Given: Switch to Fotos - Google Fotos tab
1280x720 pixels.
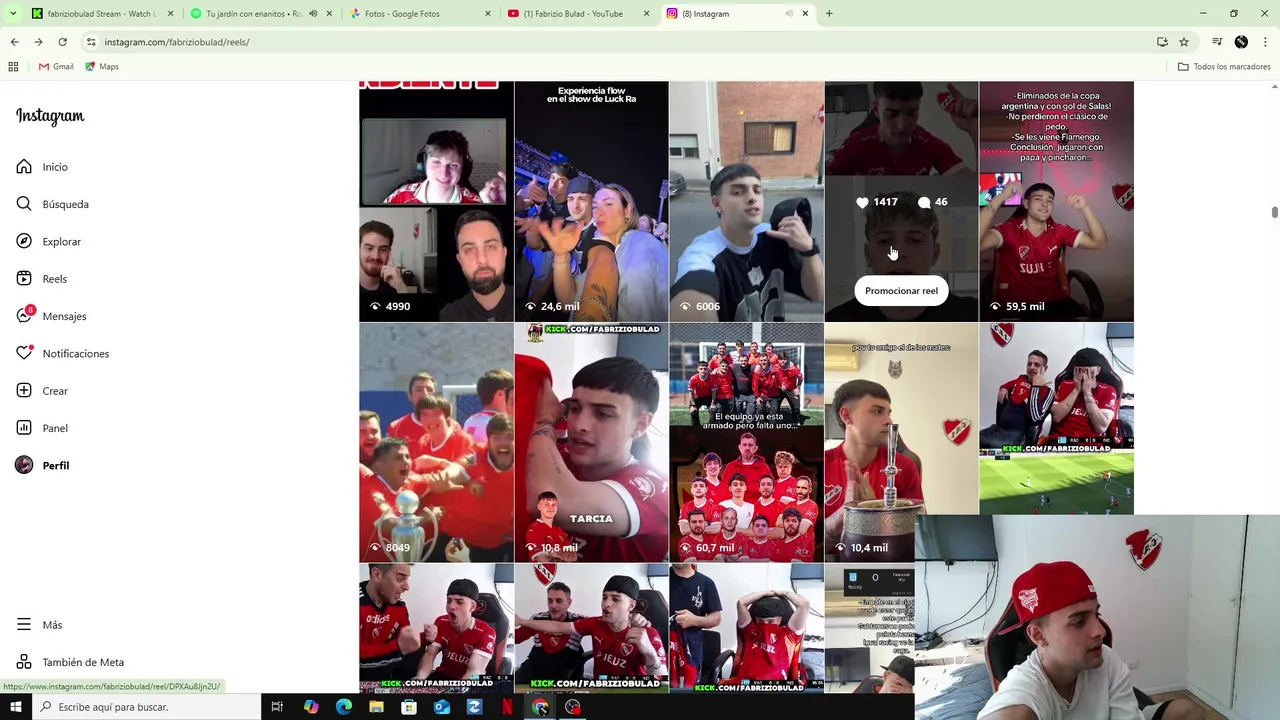Looking at the screenshot, I should (415, 14).
